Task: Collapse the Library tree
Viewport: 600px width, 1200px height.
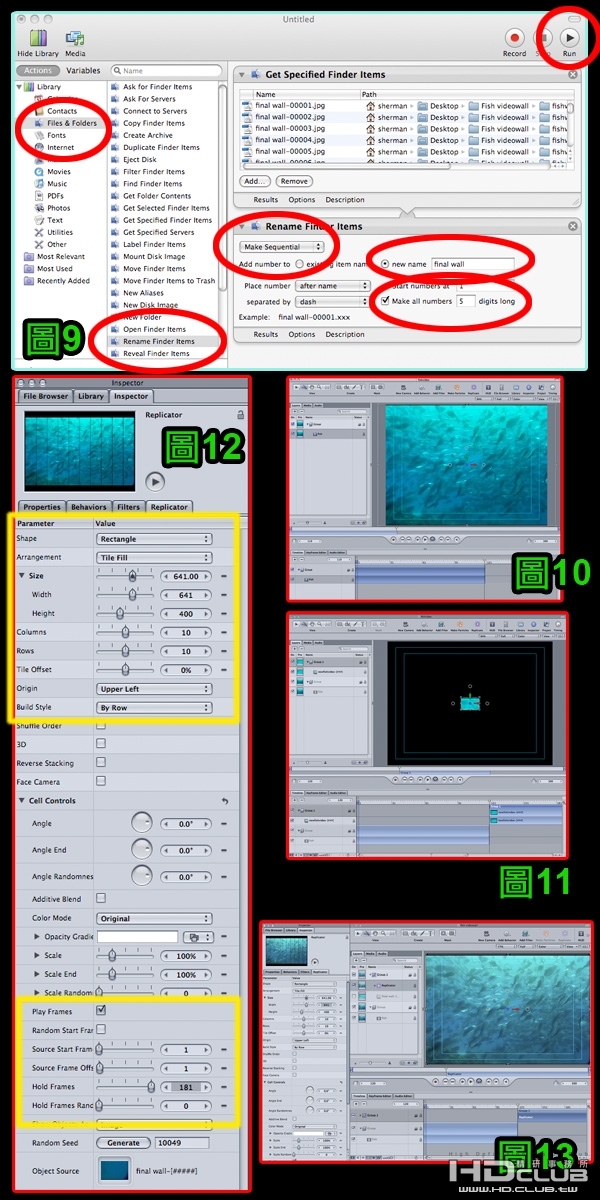Action: 17,87
